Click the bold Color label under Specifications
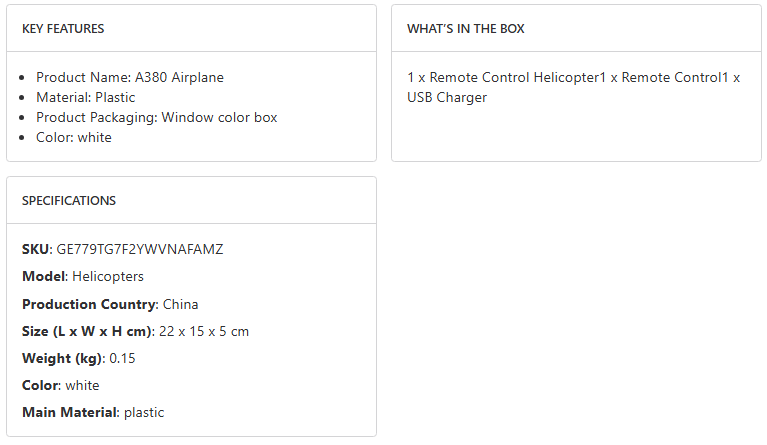The image size is (767, 445). [40, 385]
